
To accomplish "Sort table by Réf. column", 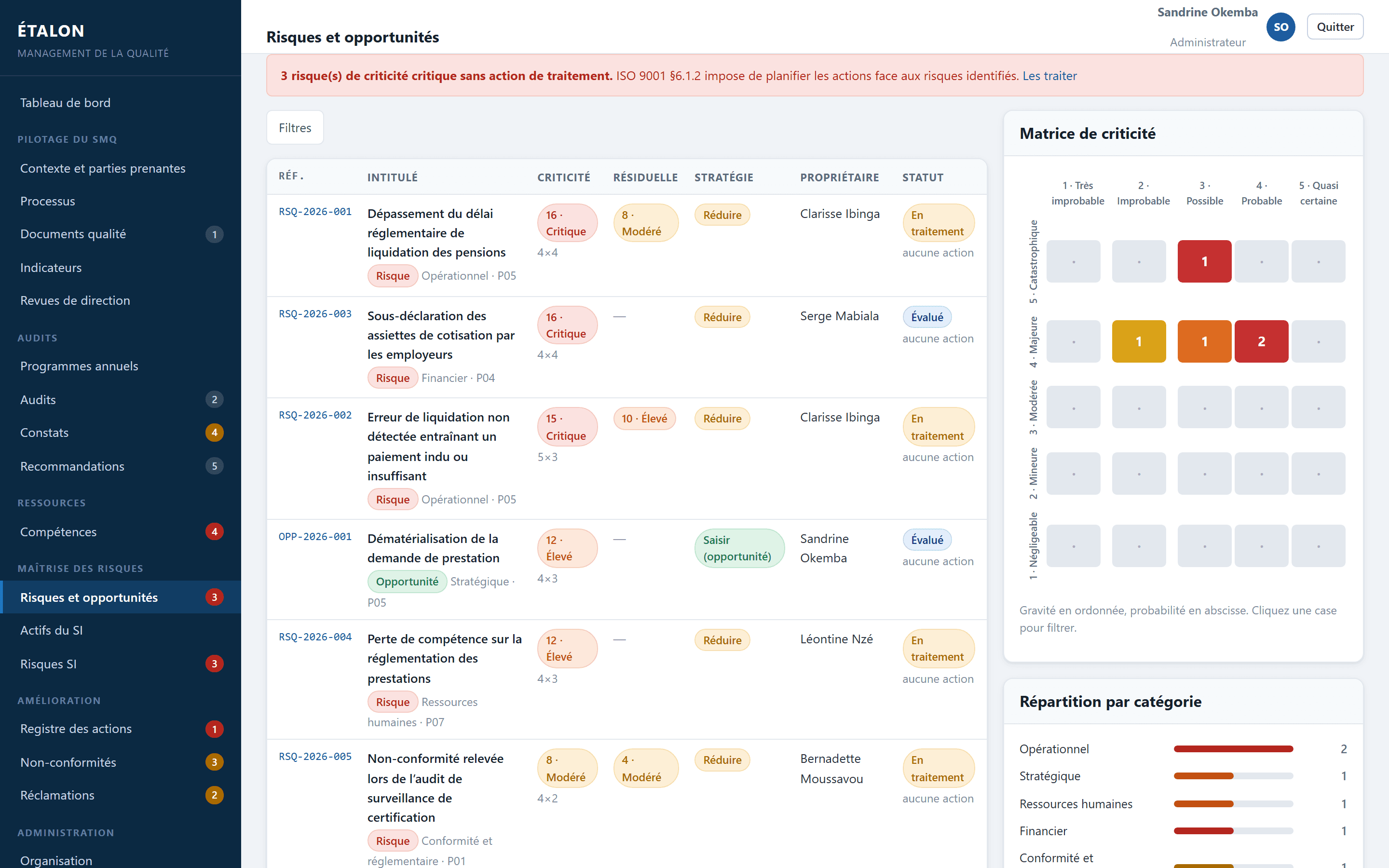I will pos(291,176).
